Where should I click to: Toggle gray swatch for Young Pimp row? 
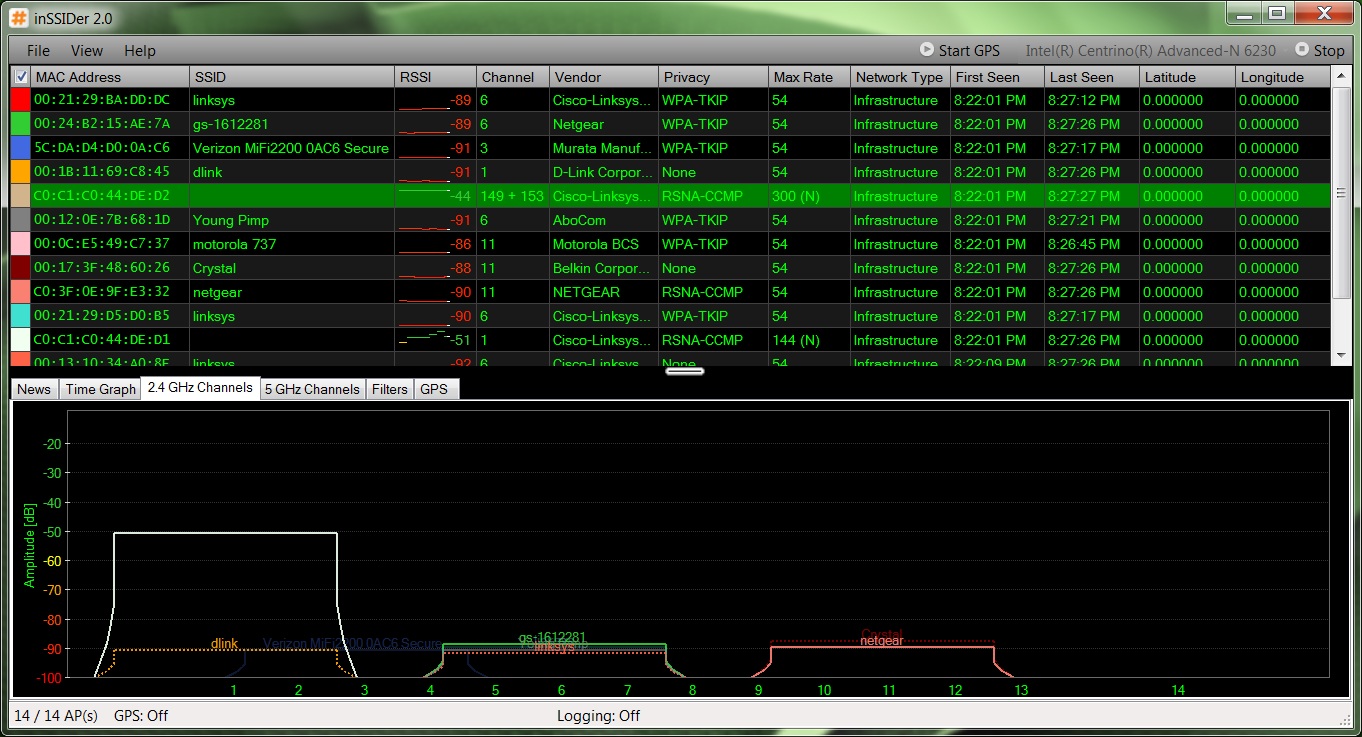pyautogui.click(x=20, y=220)
